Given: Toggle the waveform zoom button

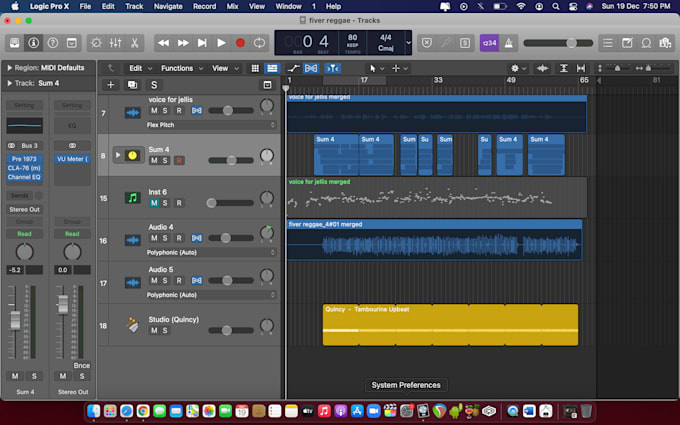Looking at the screenshot, I should point(542,68).
